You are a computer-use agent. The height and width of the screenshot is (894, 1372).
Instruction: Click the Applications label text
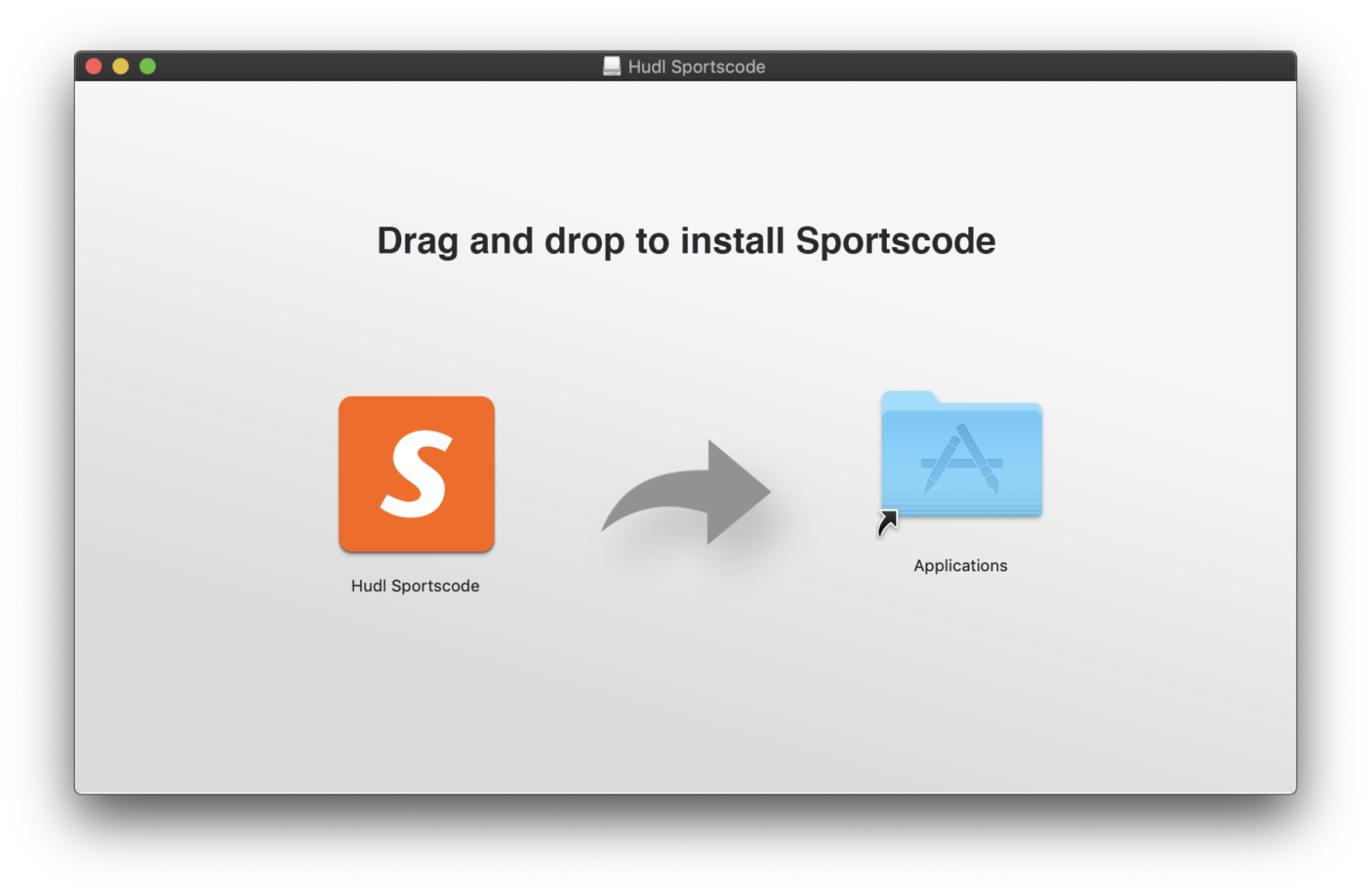(960, 565)
